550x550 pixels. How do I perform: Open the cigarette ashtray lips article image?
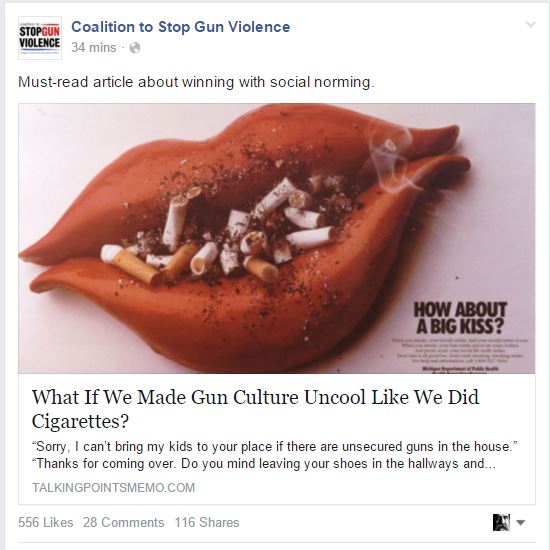[277, 238]
